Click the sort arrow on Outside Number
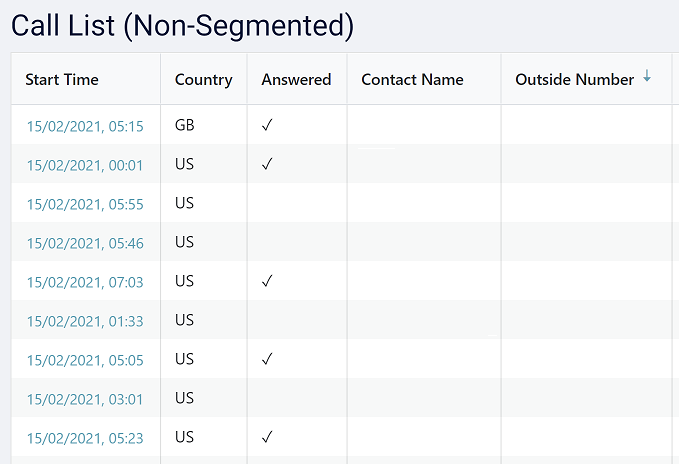 647,78
